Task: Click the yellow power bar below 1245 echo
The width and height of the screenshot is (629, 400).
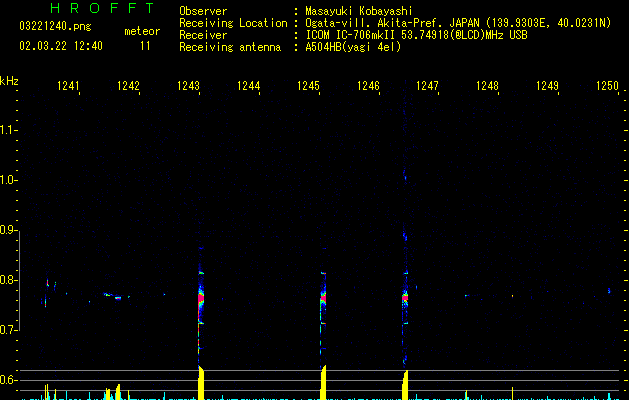Action: 323,383
